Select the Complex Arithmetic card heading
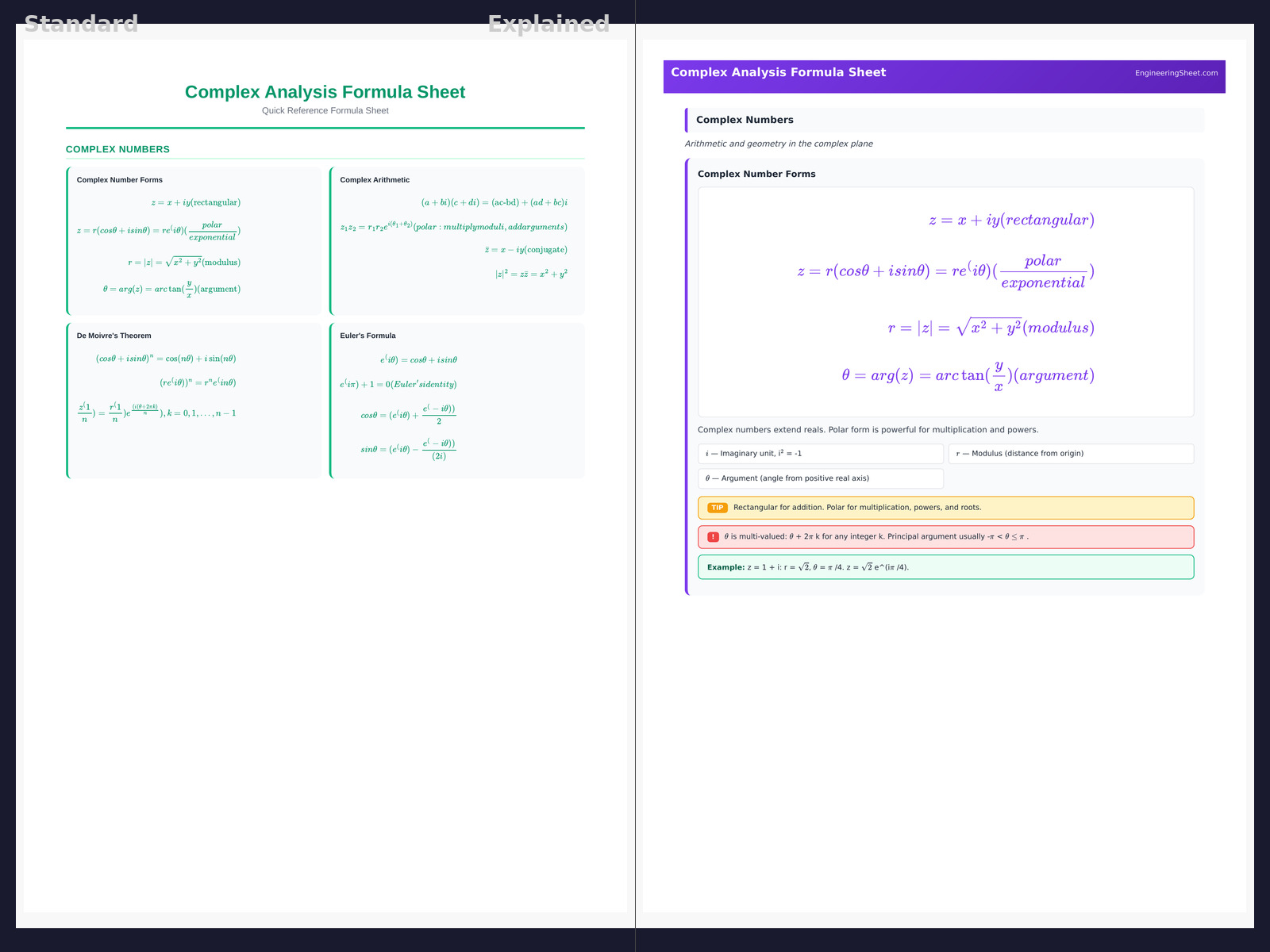 click(x=375, y=180)
